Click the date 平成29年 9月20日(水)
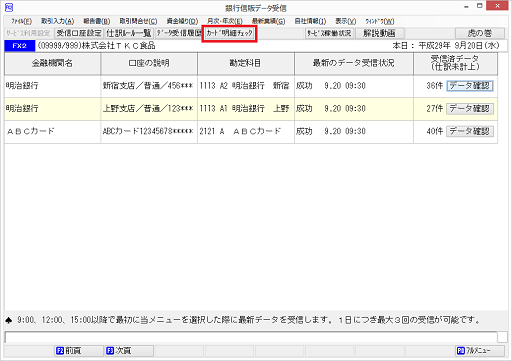The image size is (512, 361). click(x=459, y=46)
